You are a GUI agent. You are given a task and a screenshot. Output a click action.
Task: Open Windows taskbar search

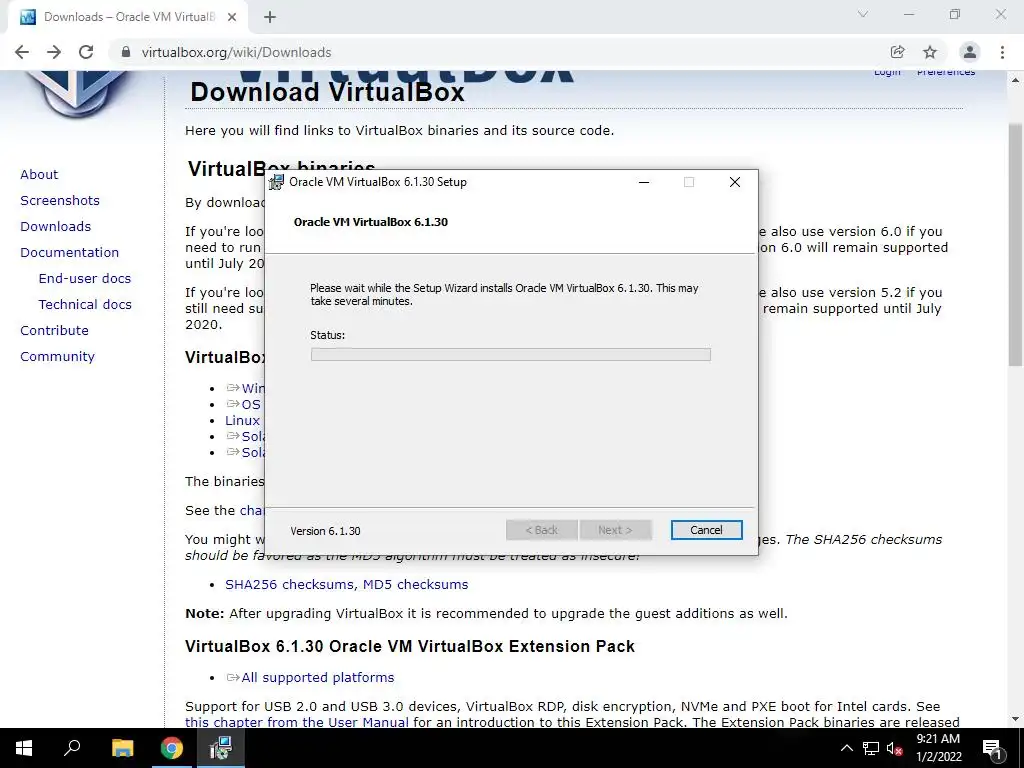point(72,748)
